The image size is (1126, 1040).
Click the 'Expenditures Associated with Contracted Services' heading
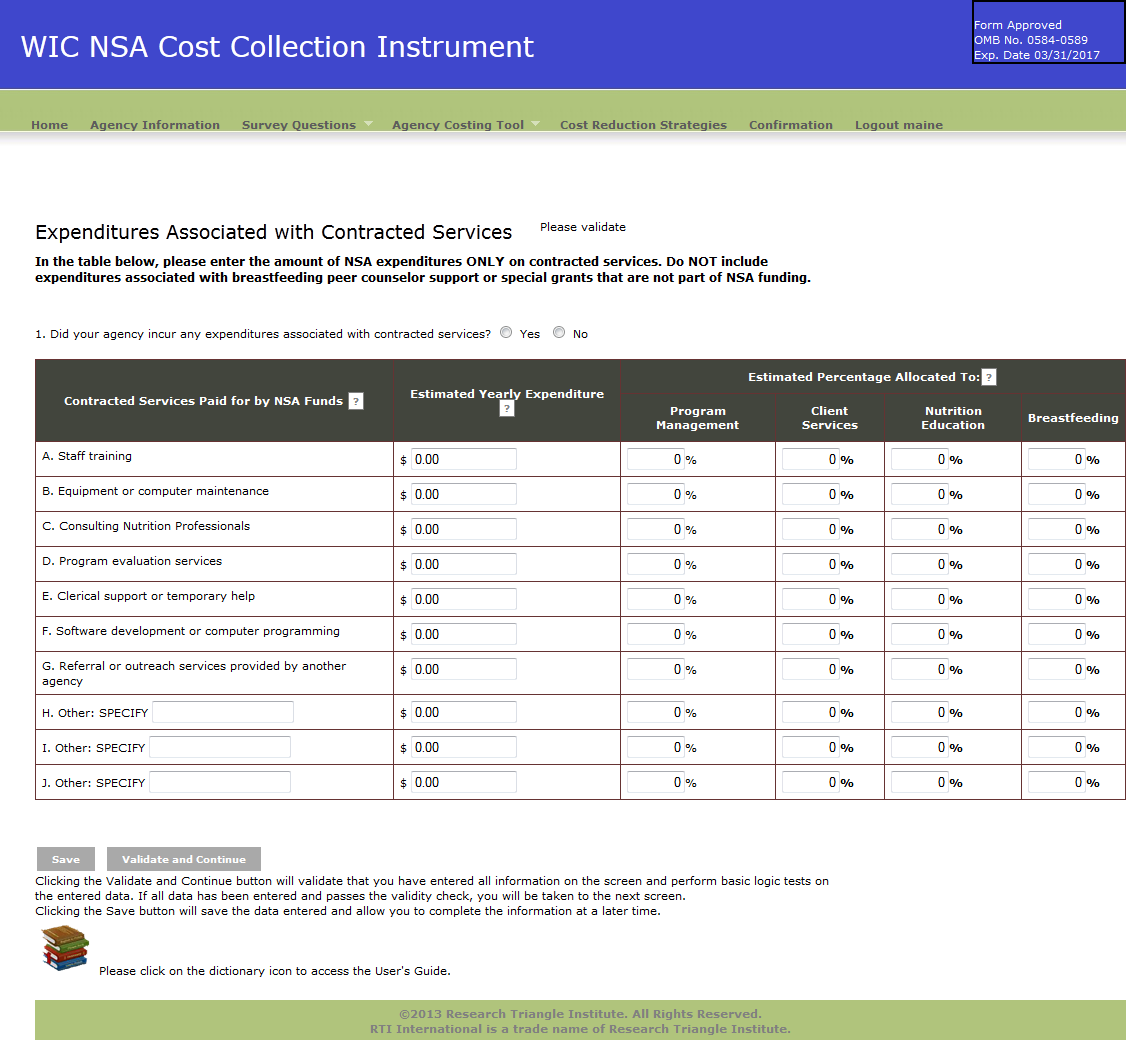[274, 232]
